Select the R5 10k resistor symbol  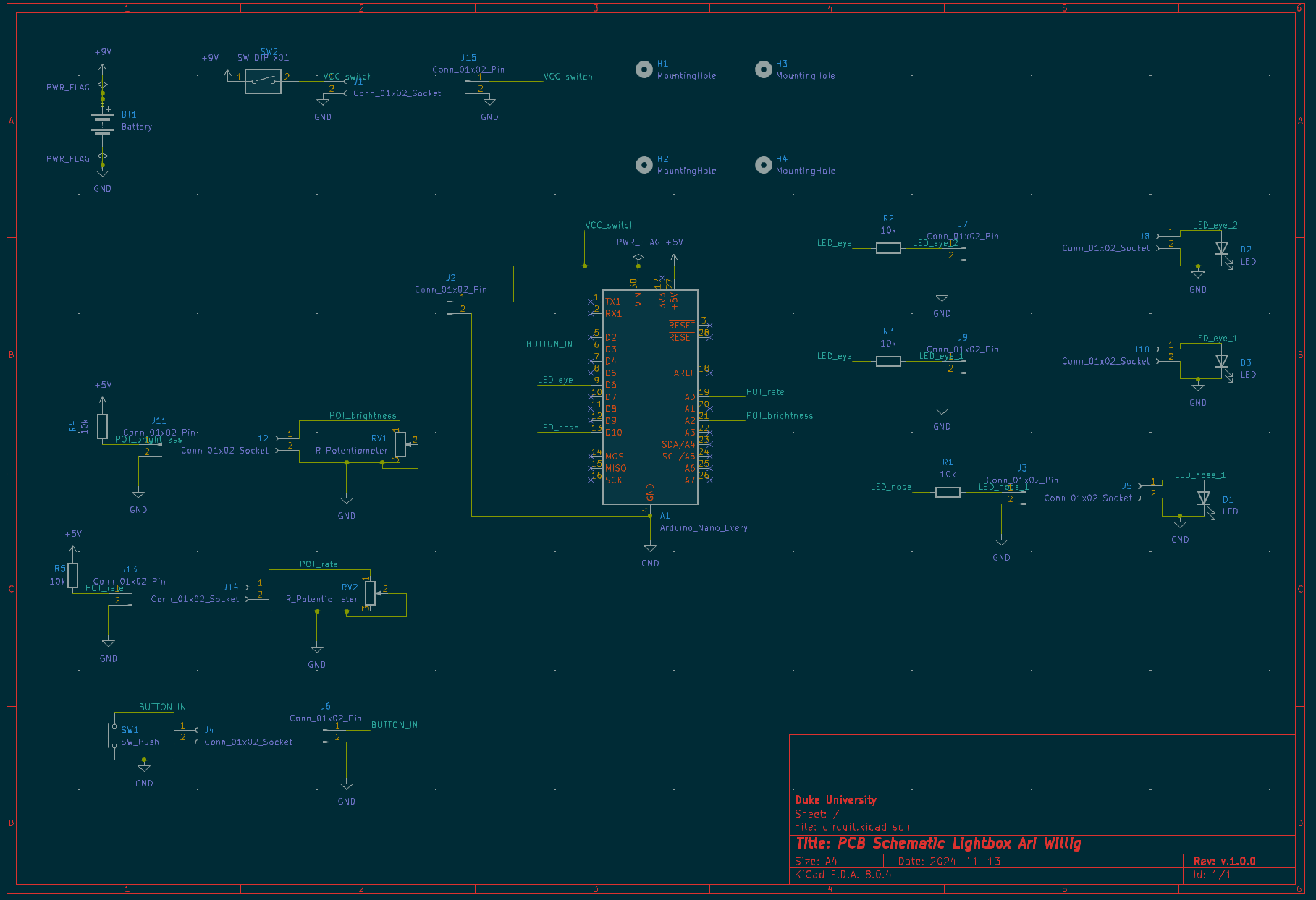pyautogui.click(x=72, y=575)
